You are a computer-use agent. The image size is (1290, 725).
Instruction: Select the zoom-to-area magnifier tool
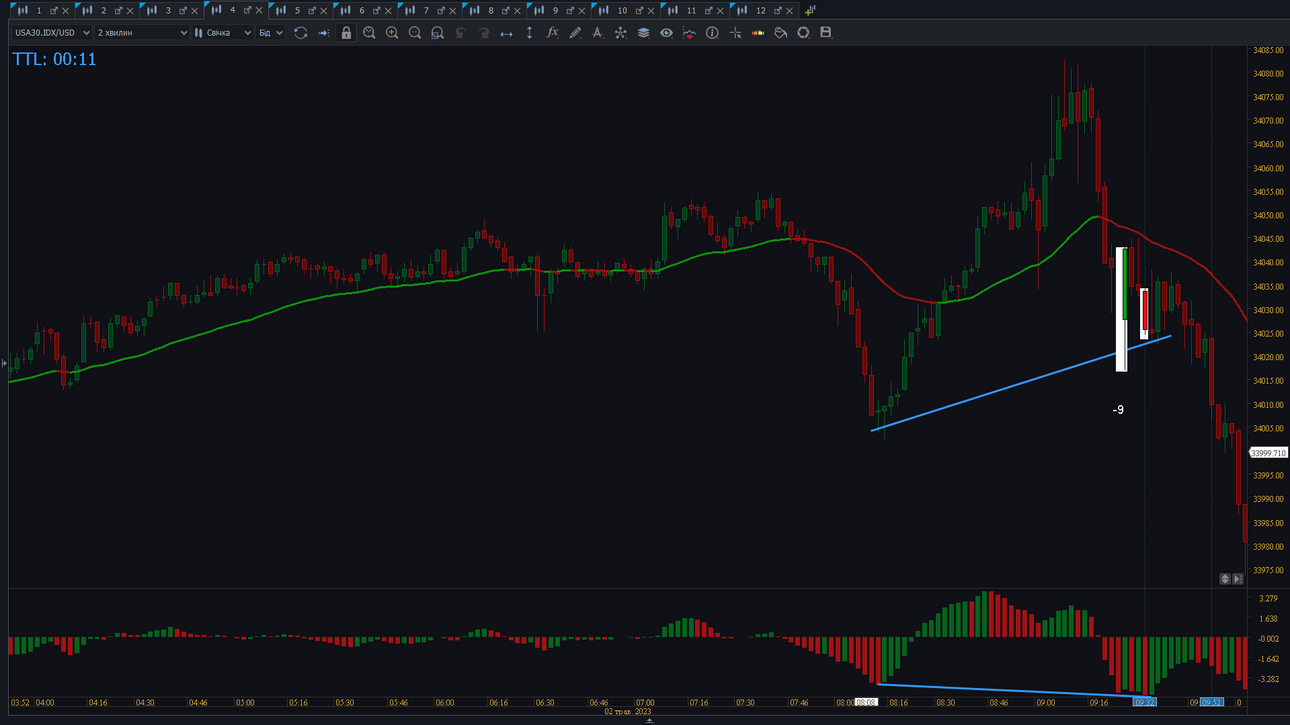pyautogui.click(x=437, y=33)
